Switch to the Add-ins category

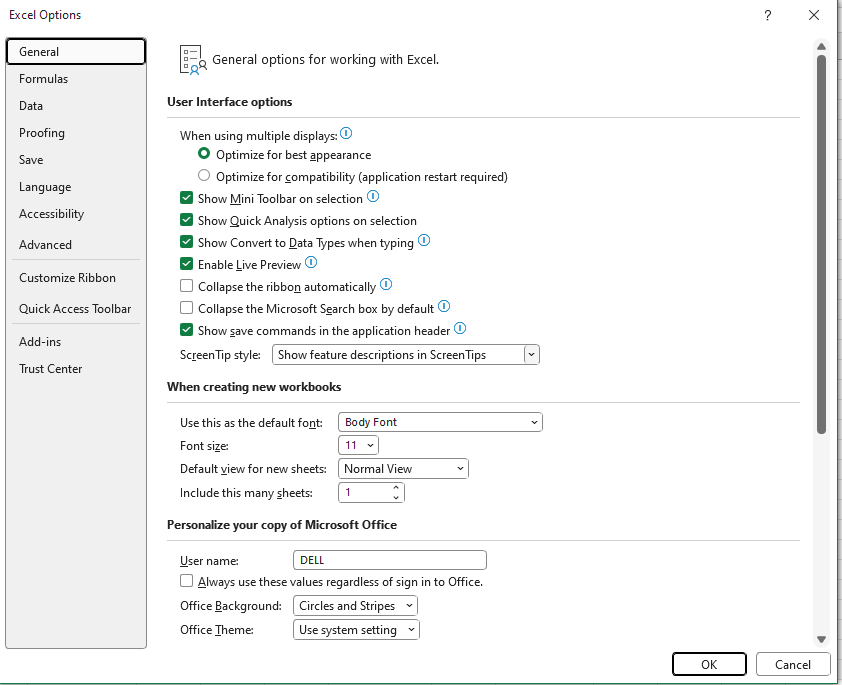point(76,342)
